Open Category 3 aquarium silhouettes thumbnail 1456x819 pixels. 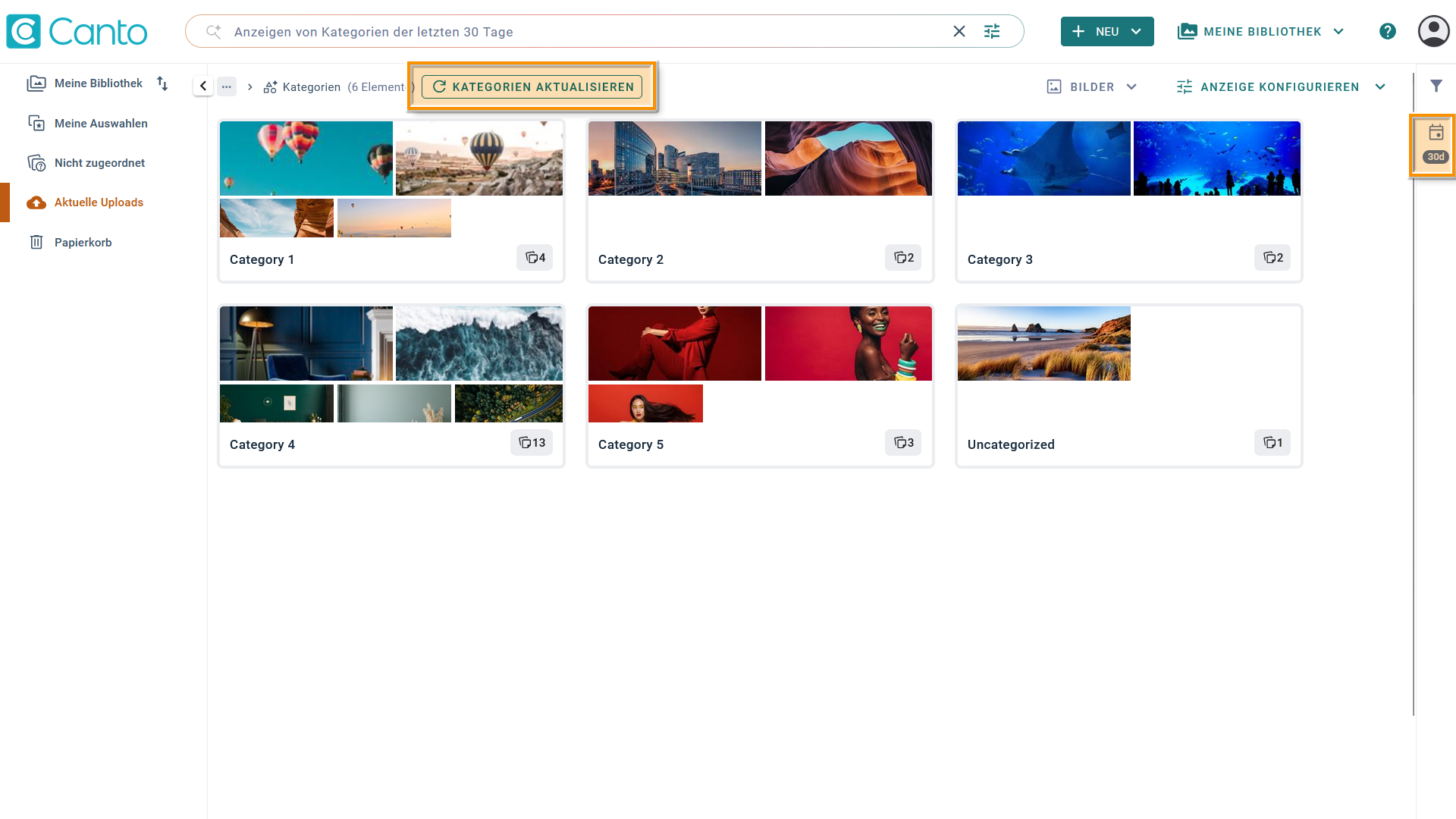(1217, 158)
